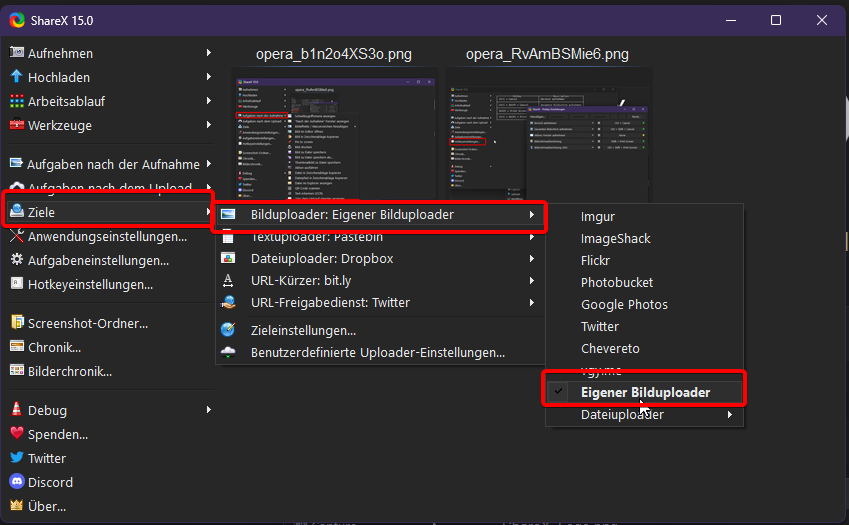
Task: Click the Twitter bird icon in sidebar
Action: pyautogui.click(x=17, y=458)
